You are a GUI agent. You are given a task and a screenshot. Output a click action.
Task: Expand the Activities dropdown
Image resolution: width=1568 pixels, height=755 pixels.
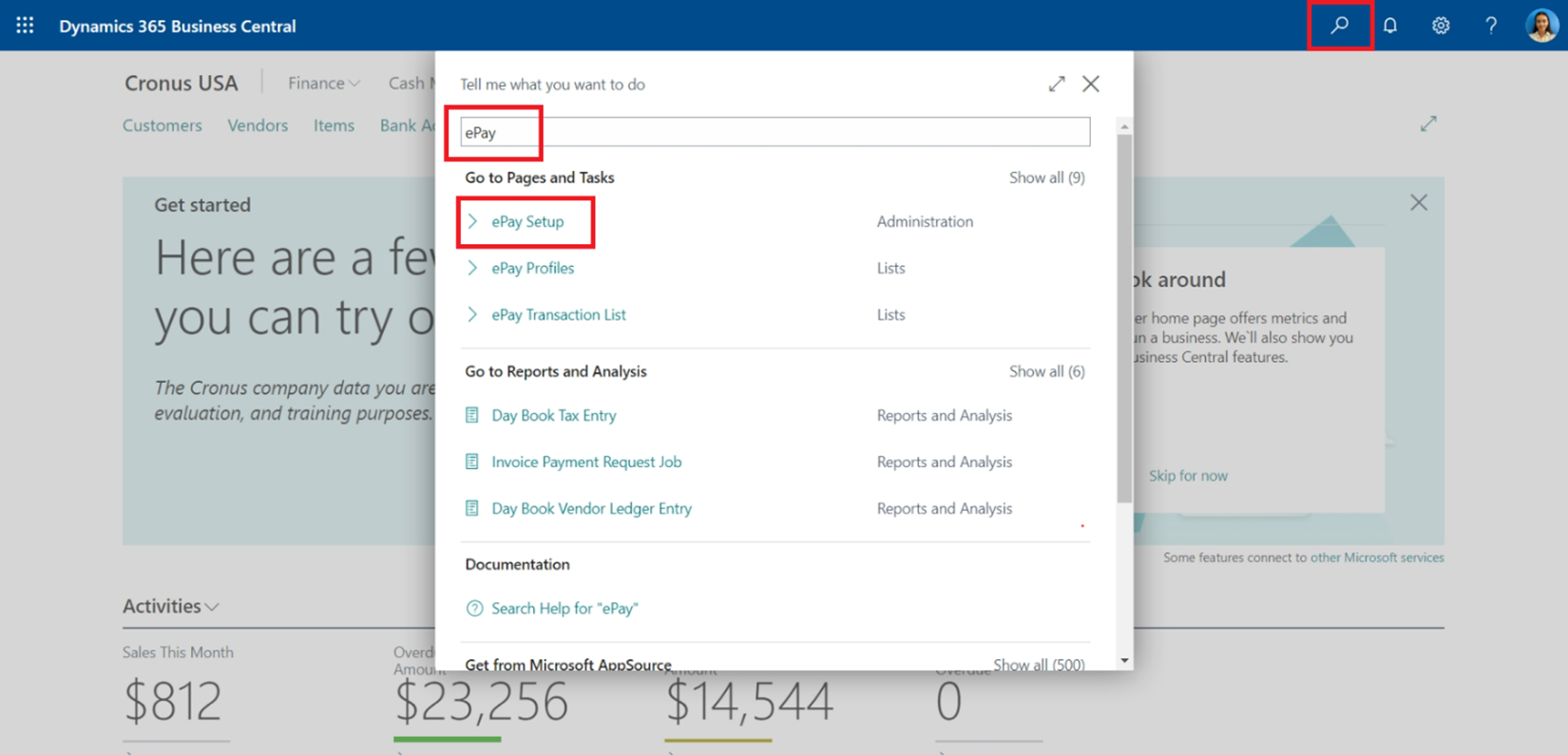(x=171, y=606)
